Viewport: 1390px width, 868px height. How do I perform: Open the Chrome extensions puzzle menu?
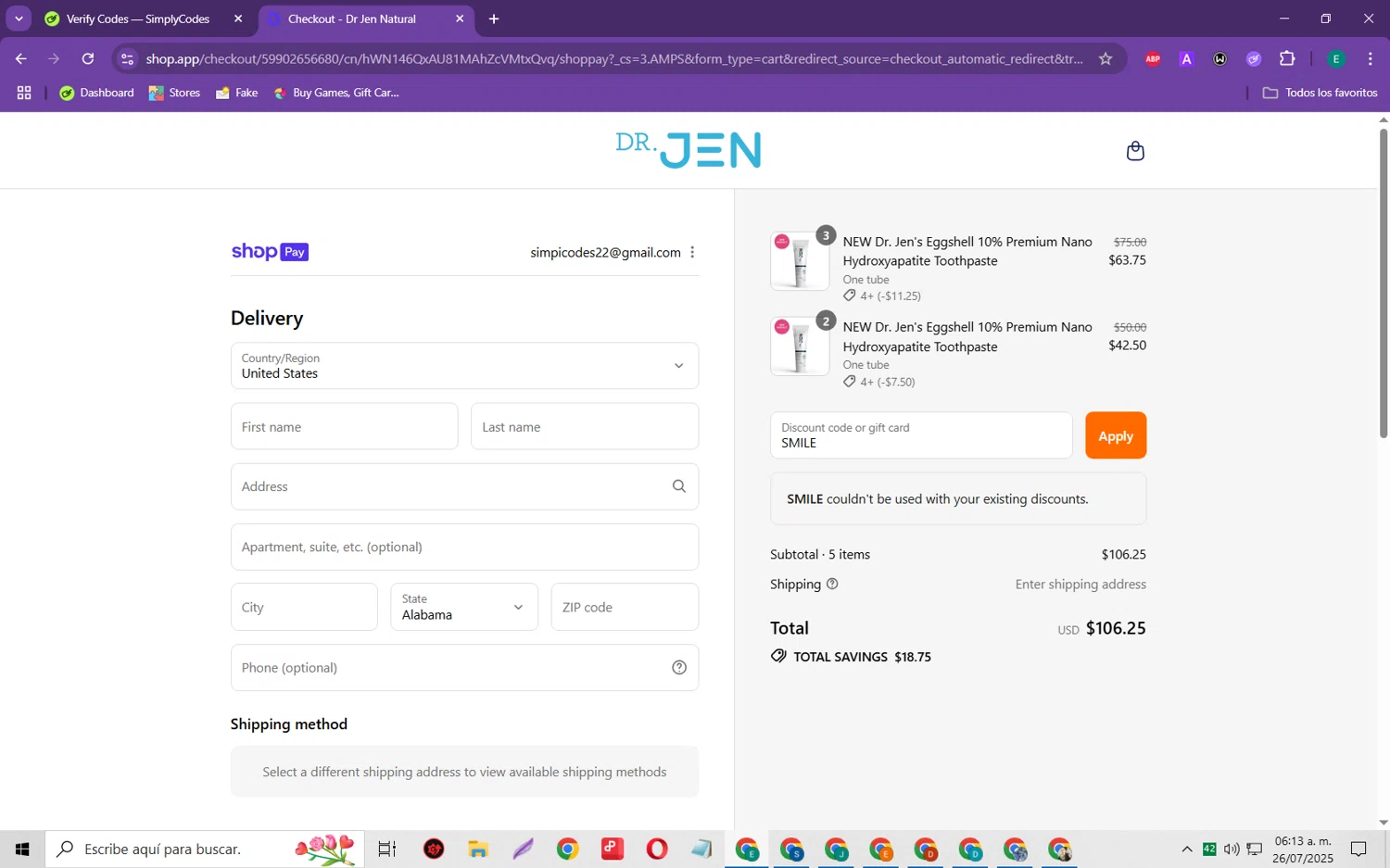point(1287,58)
